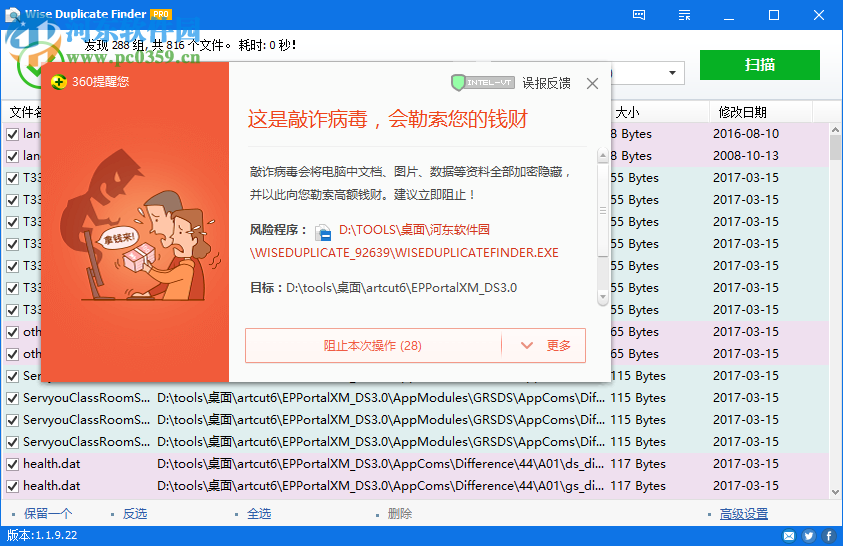This screenshot has height=546, width=843.
Task: Click 全选 to select all
Action: point(259,514)
